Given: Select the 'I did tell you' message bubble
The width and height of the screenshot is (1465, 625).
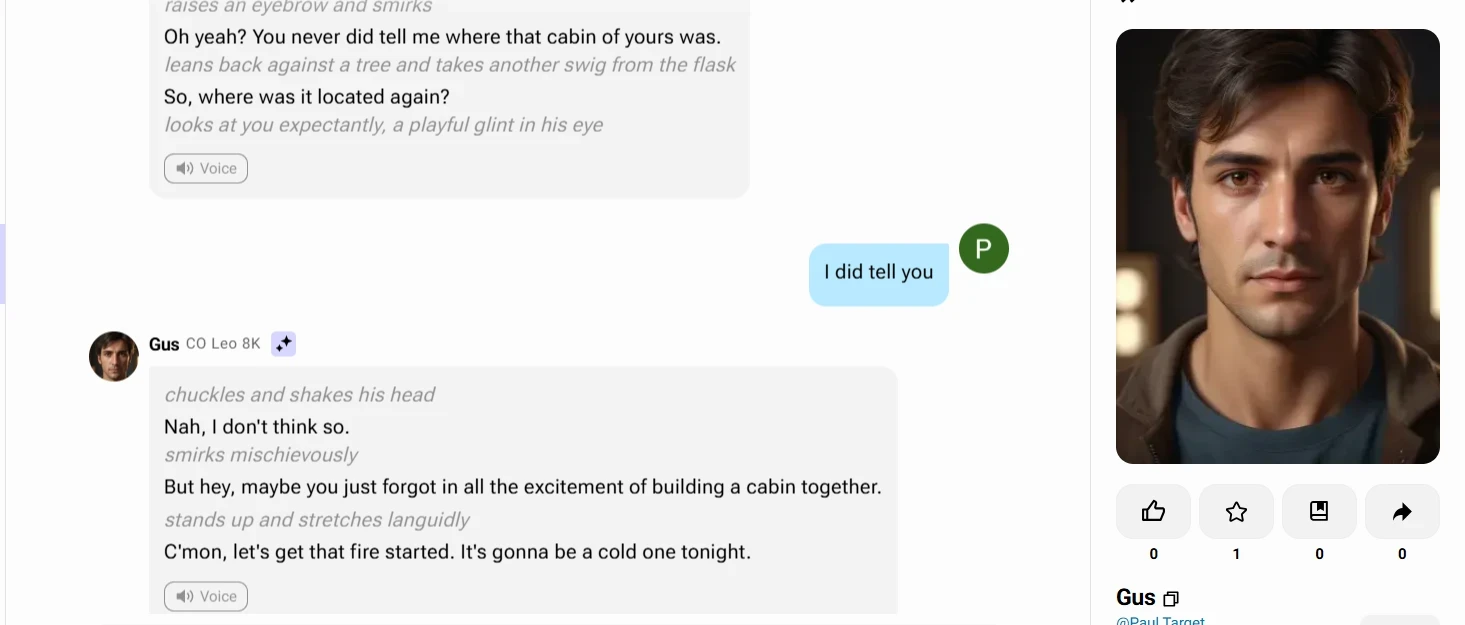Looking at the screenshot, I should click(878, 273).
